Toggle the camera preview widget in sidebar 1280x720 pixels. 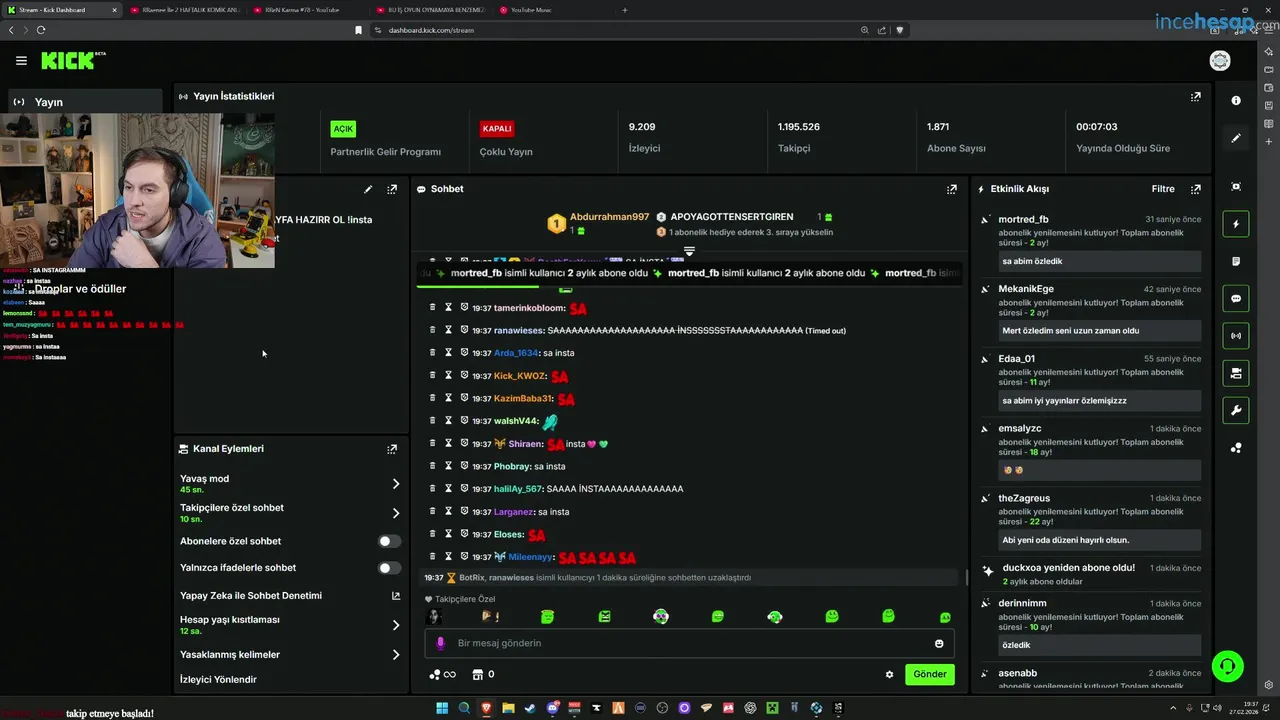pos(1236,373)
